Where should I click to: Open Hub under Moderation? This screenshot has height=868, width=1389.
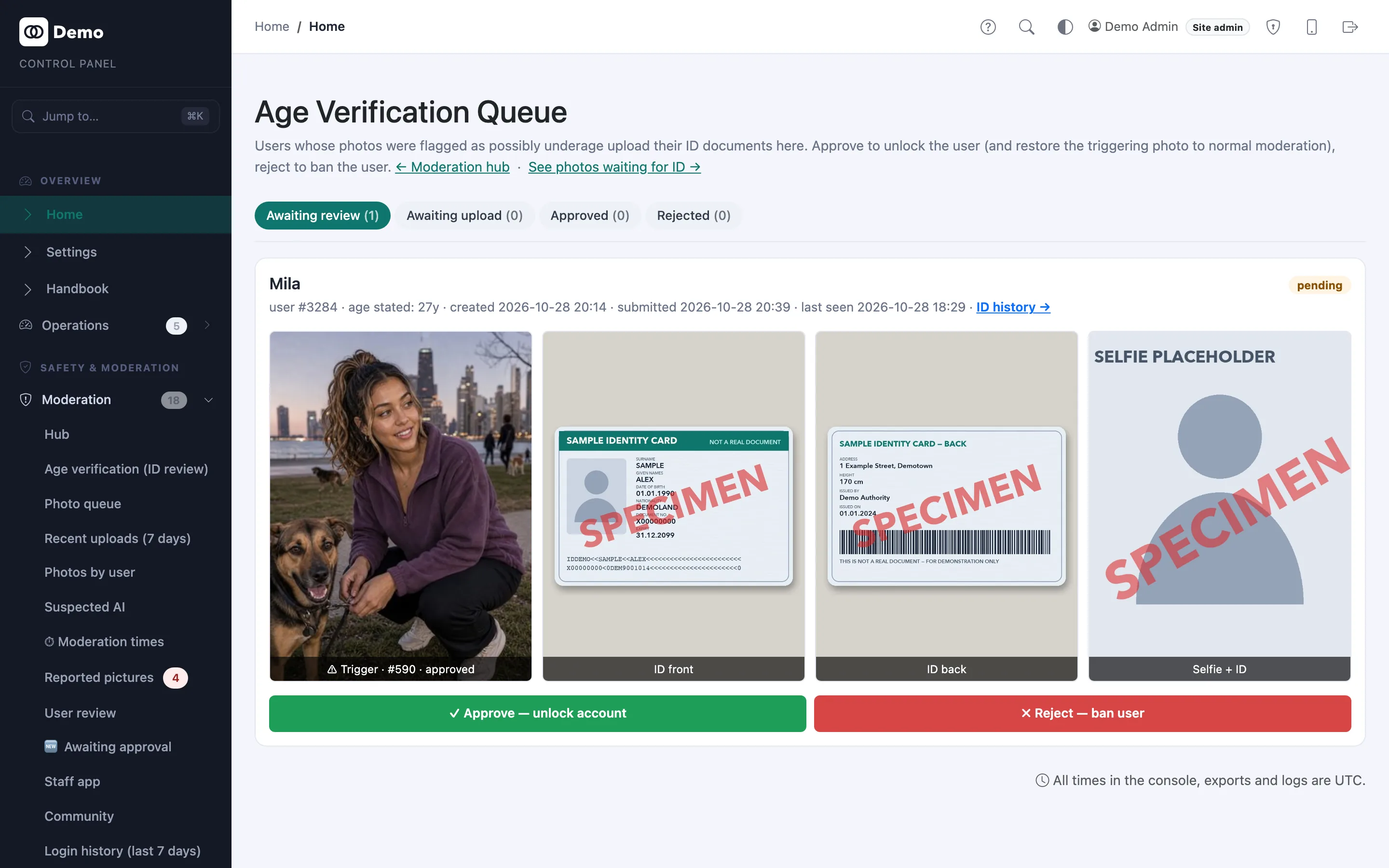[56, 434]
